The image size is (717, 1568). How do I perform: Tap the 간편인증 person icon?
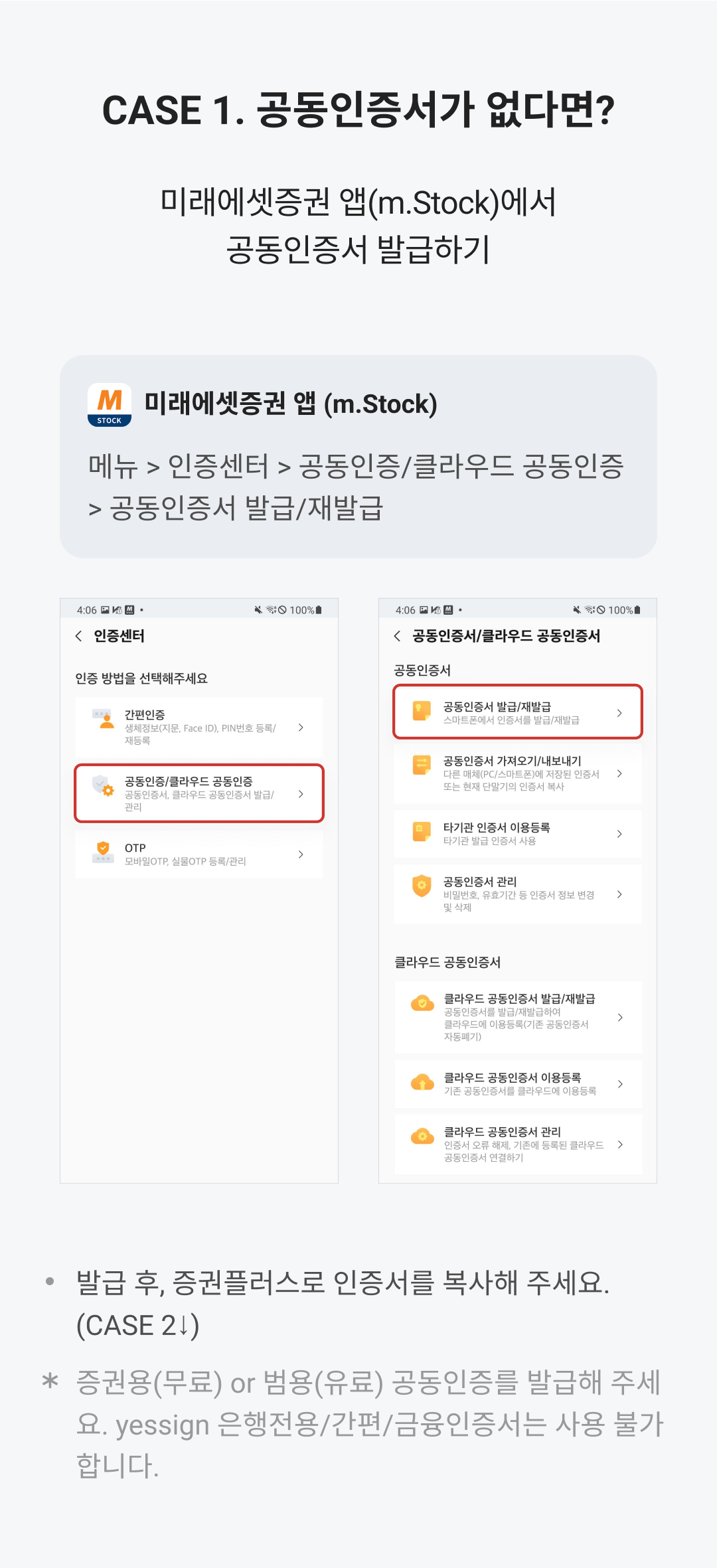[x=103, y=719]
